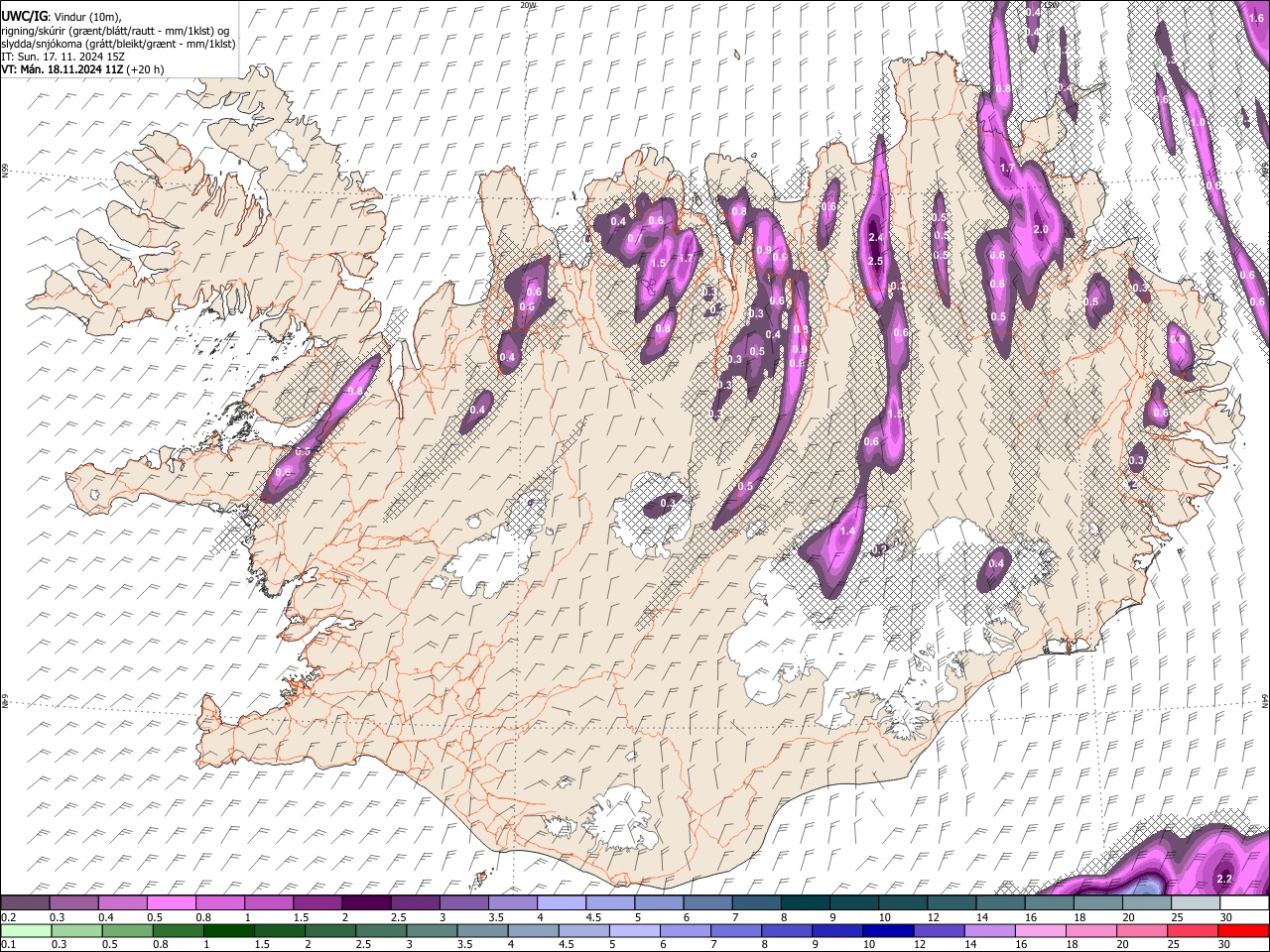The width and height of the screenshot is (1270, 952).
Task: Click the bright red rain swatch after 30
Action: 1243,930
